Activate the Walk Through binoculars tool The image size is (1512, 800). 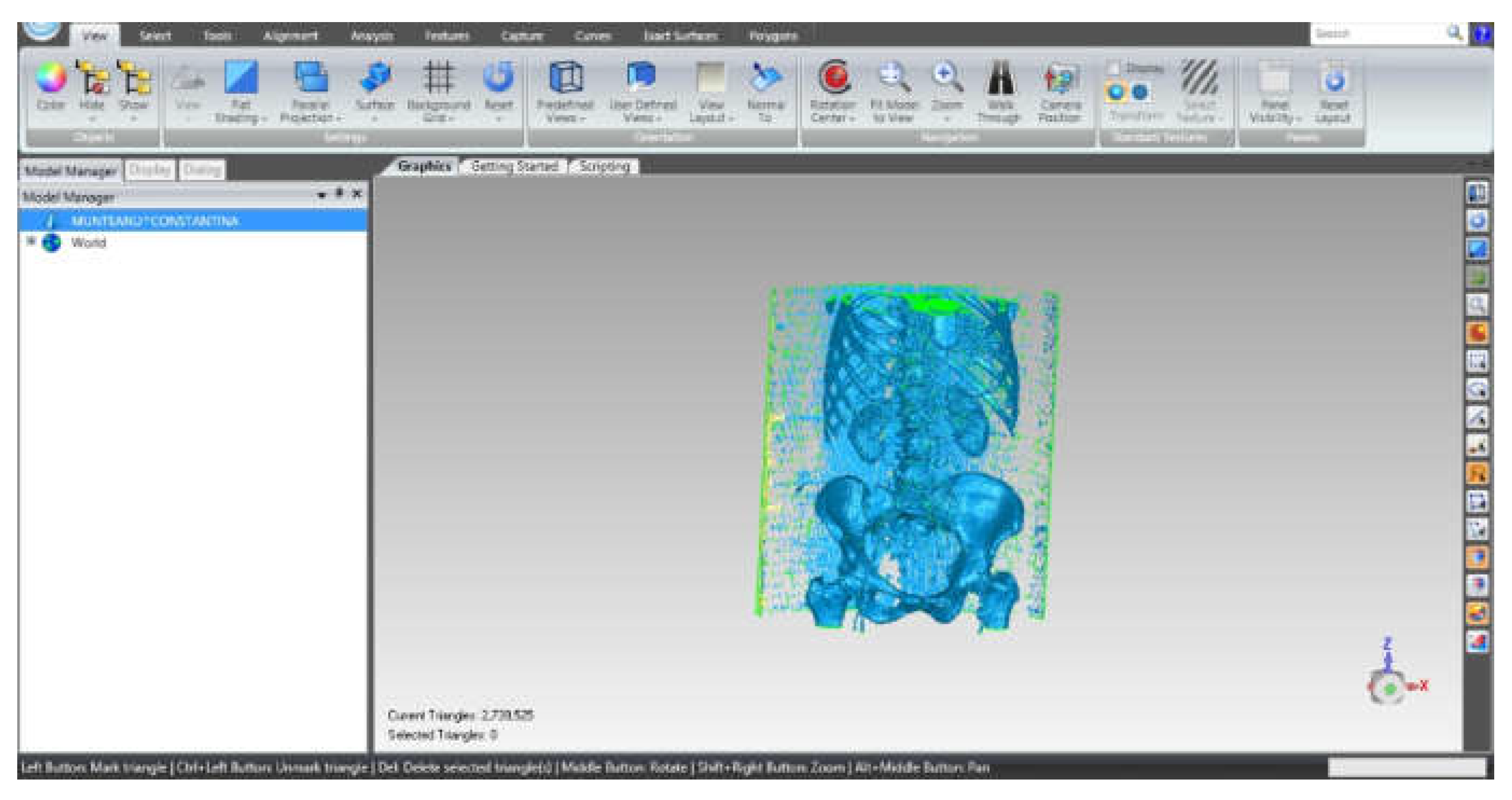click(x=1000, y=78)
